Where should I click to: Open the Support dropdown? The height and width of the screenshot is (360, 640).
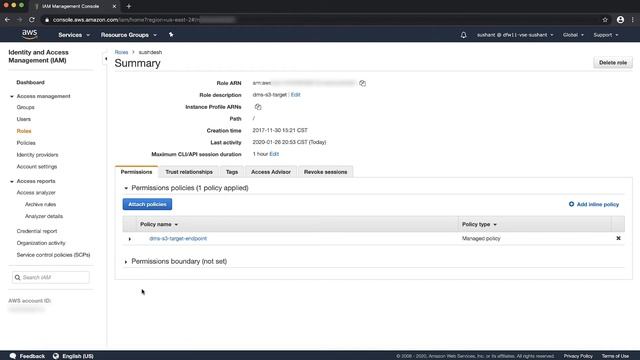(606, 35)
